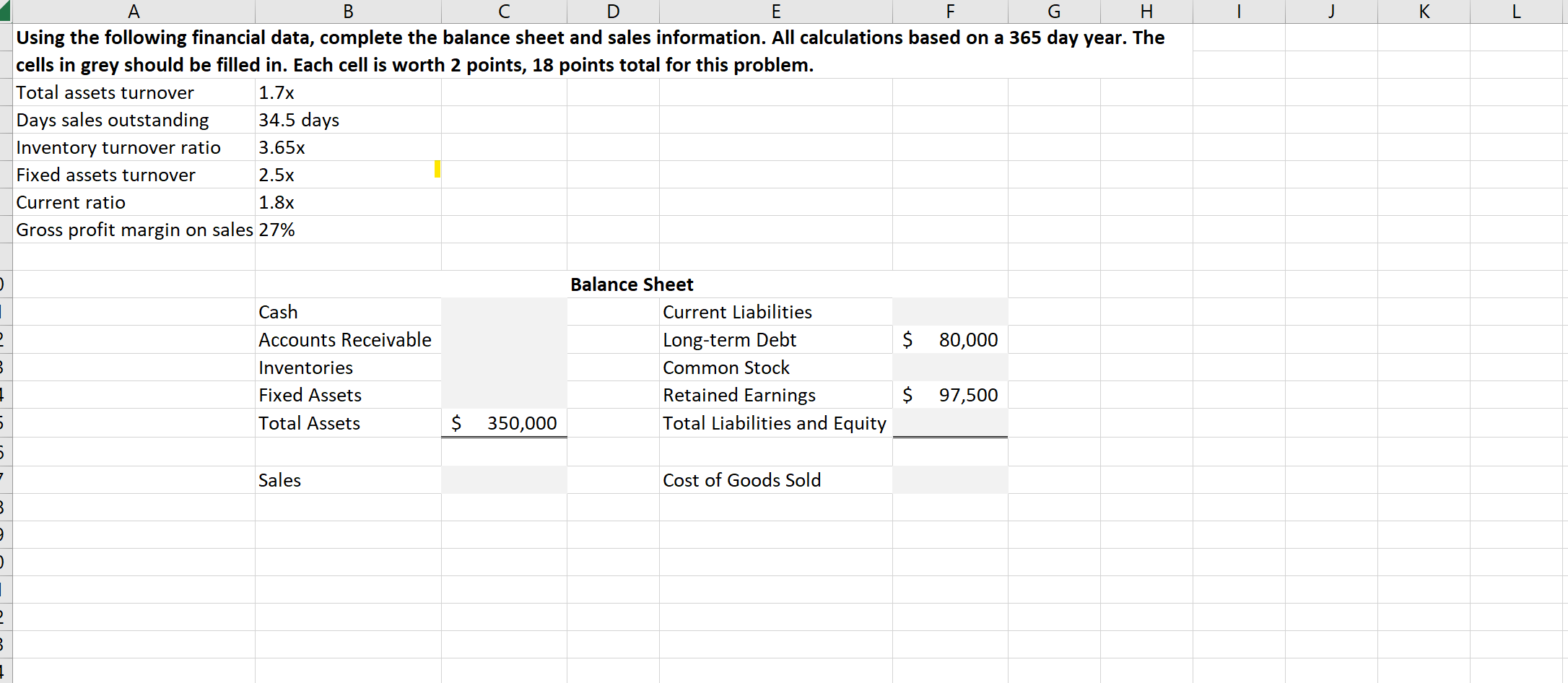This screenshot has height=683, width=1568.
Task: Select the grey Common Stock amount cell
Action: pyautogui.click(x=950, y=367)
